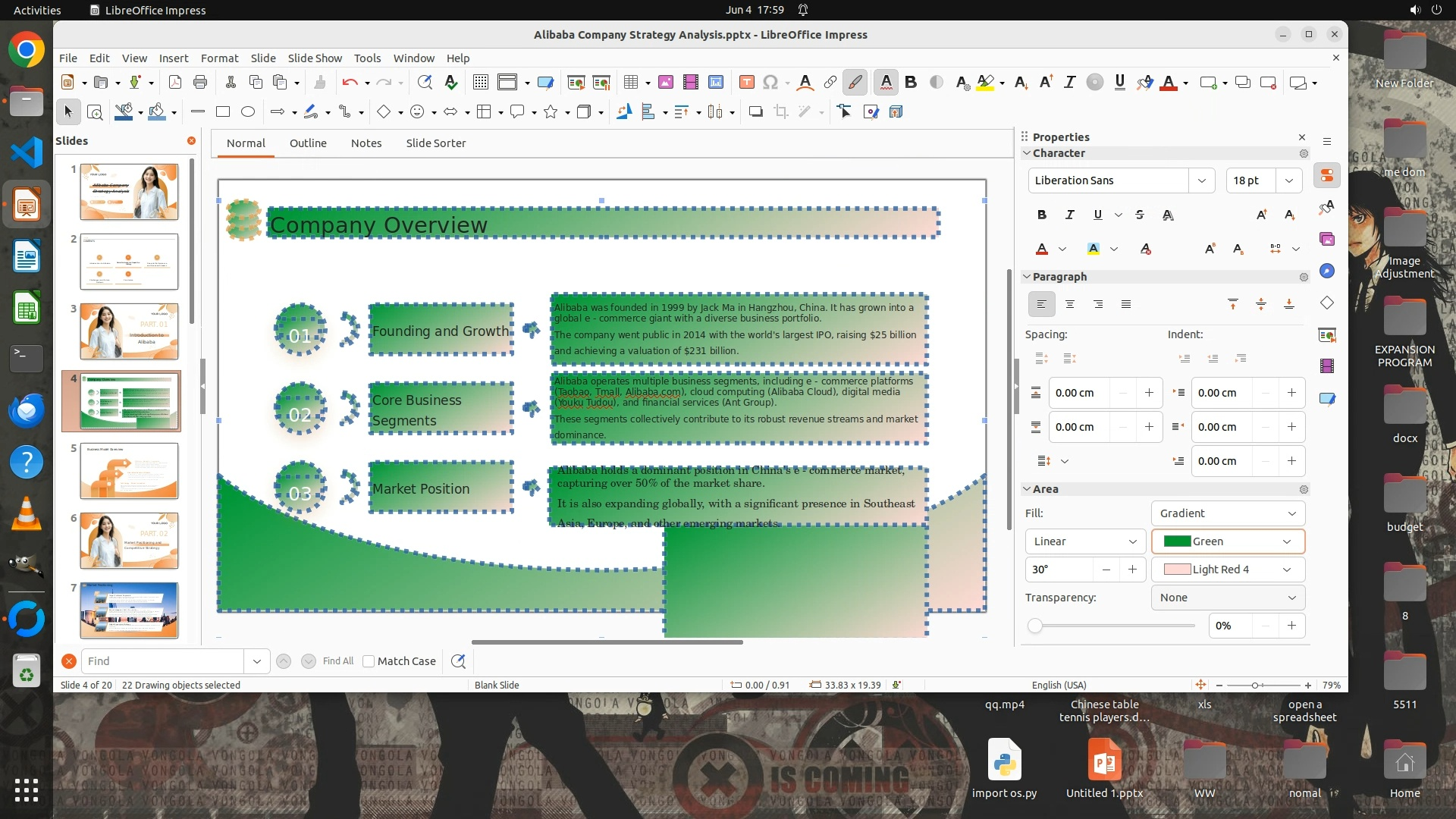Click the Undo toolbar icon
The width and height of the screenshot is (1456, 819).
[x=350, y=83]
